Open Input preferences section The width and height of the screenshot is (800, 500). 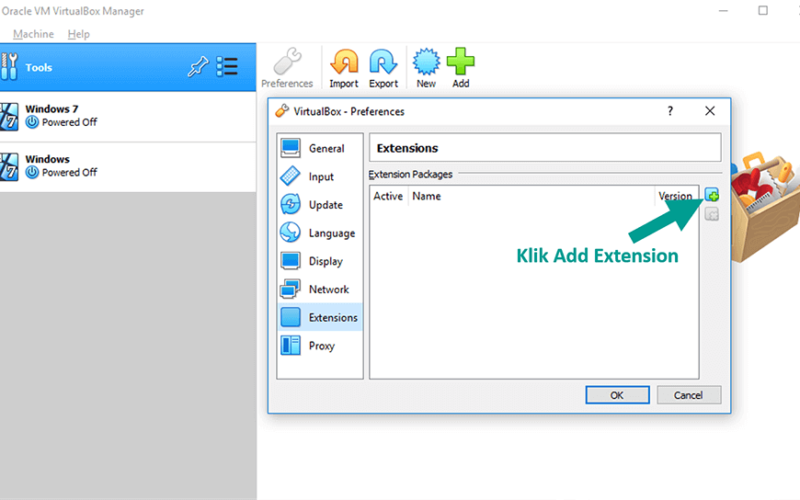(320, 177)
